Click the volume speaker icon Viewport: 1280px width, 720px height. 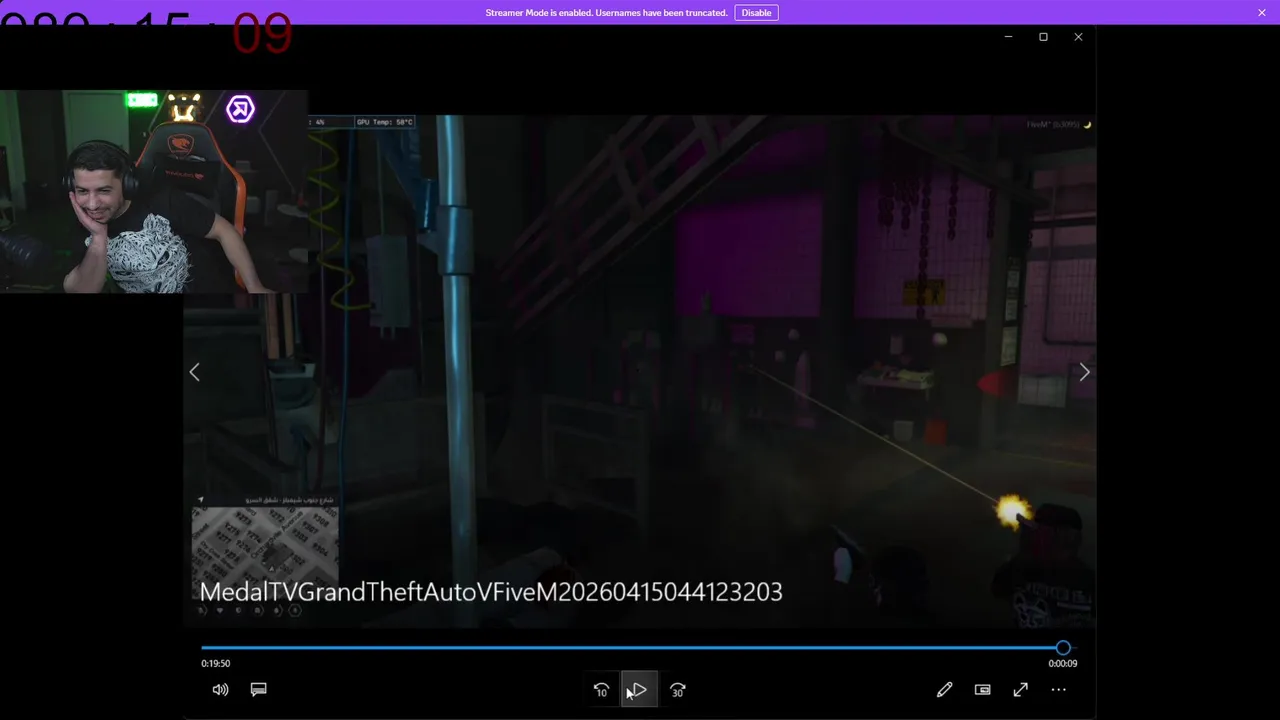click(x=220, y=690)
